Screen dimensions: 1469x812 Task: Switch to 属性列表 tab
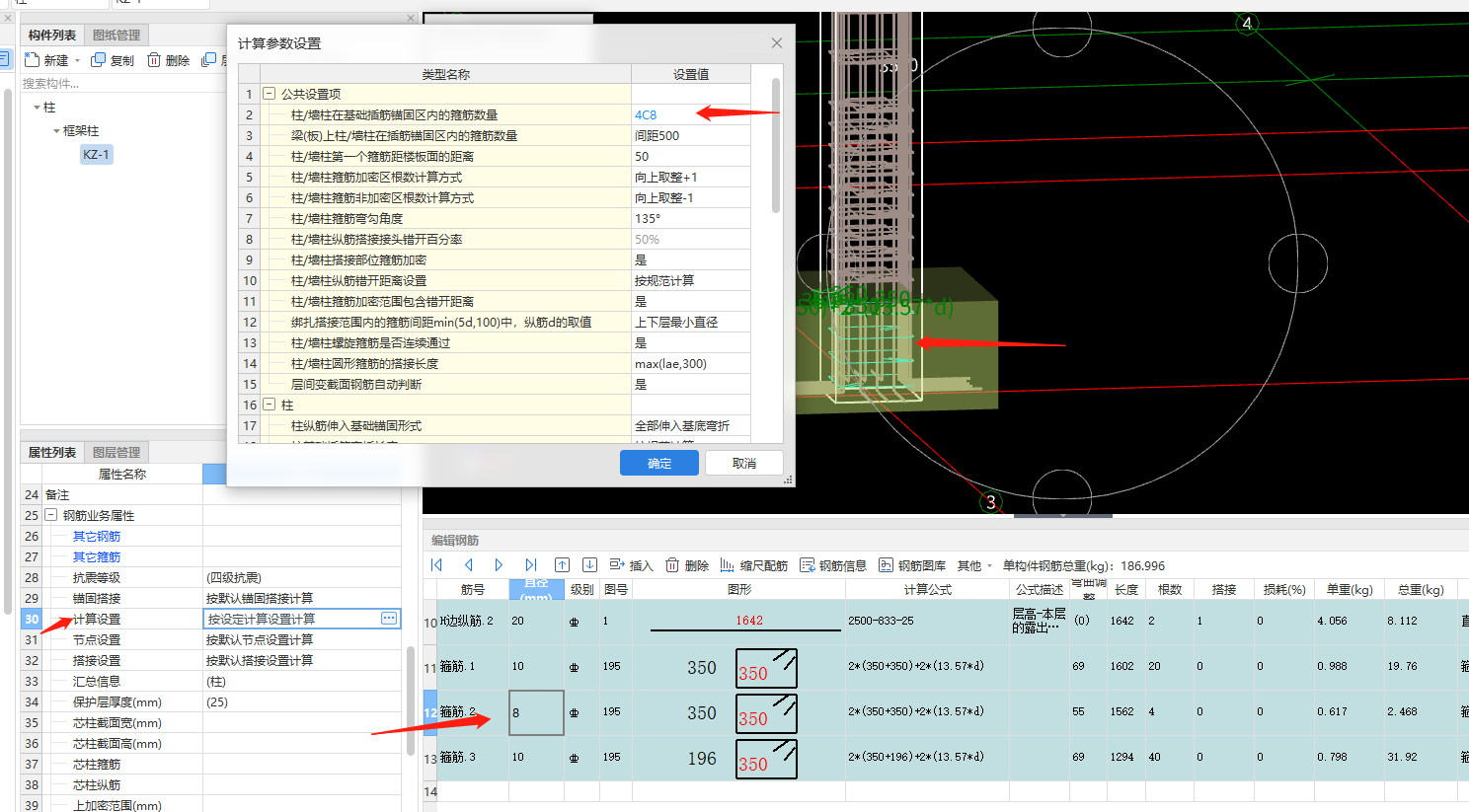pos(52,452)
